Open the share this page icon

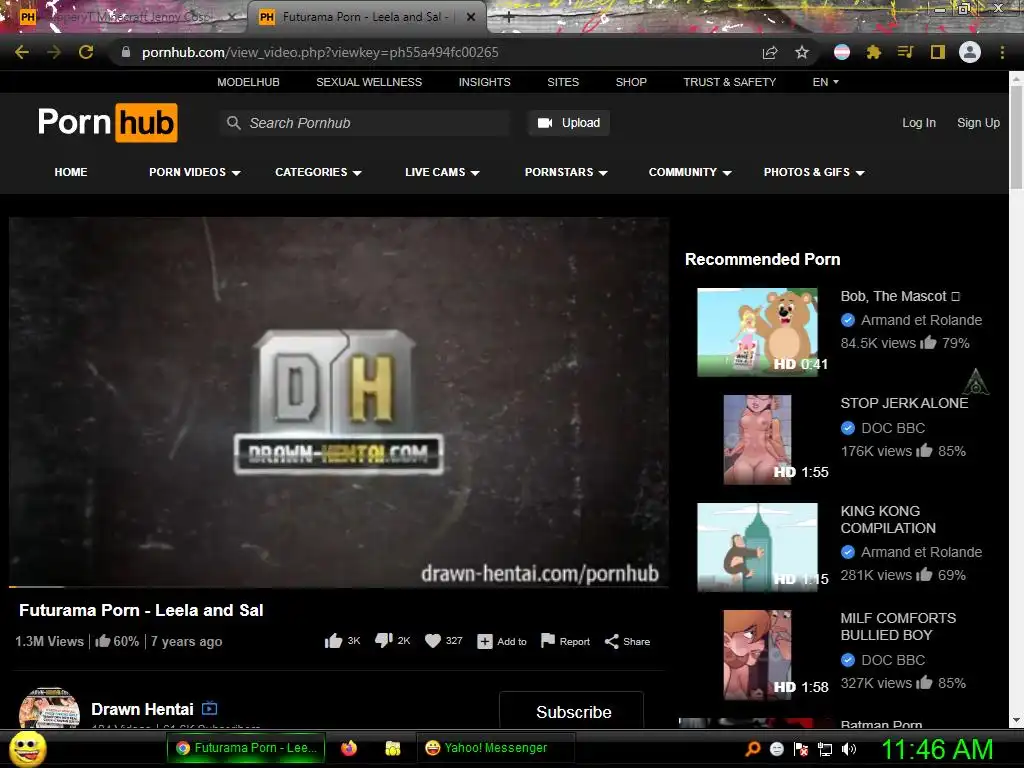[x=770, y=52]
